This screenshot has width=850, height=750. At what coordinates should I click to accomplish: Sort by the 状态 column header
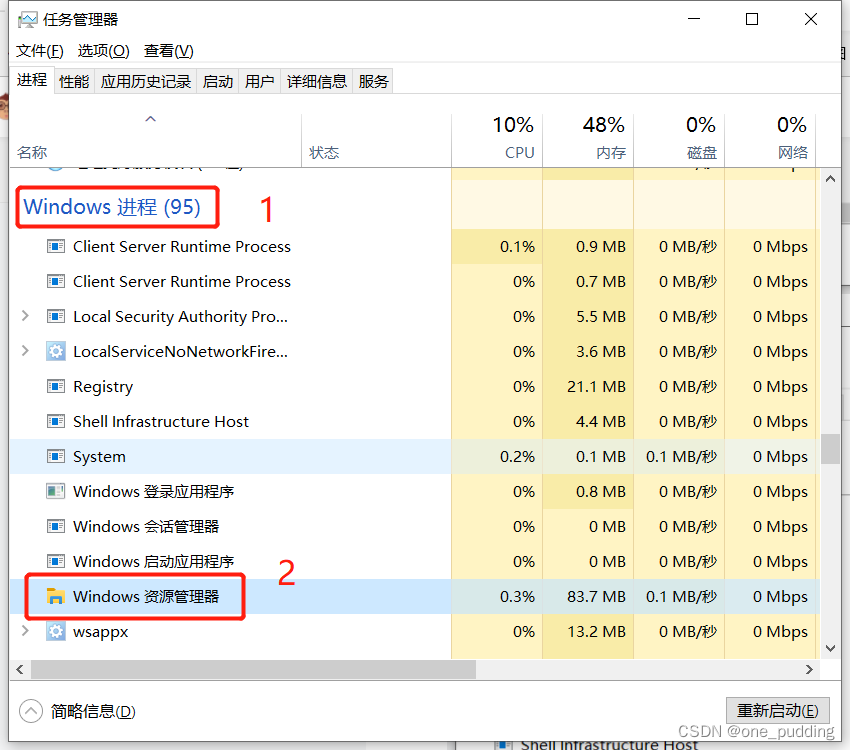pyautogui.click(x=377, y=140)
